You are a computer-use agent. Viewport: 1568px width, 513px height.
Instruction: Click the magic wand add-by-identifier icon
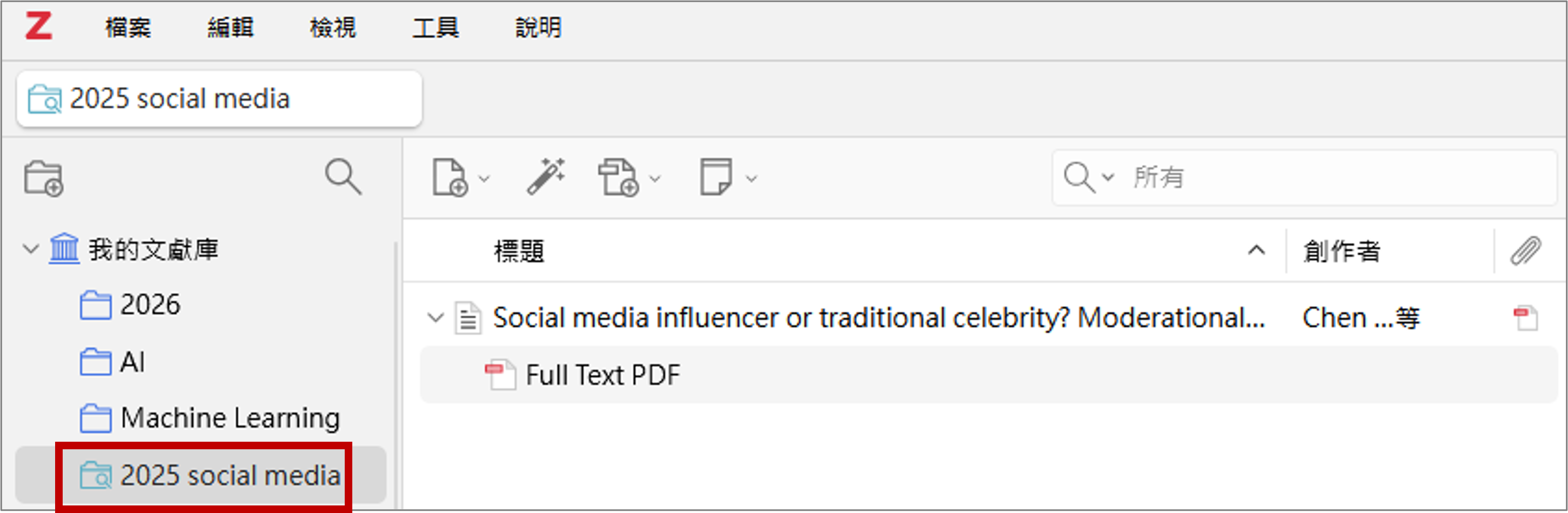545,177
